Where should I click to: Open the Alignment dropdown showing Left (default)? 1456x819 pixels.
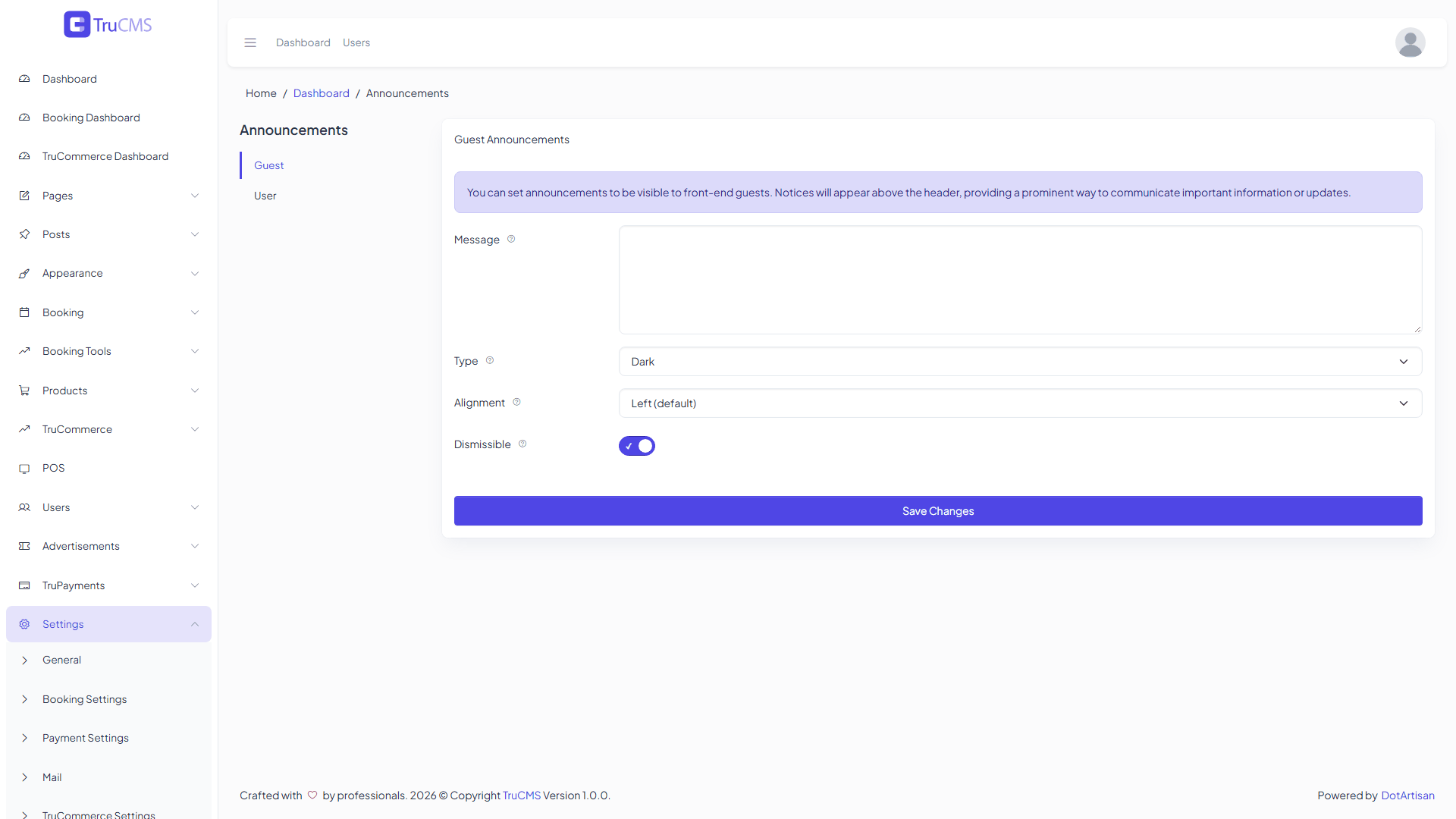coord(1020,403)
